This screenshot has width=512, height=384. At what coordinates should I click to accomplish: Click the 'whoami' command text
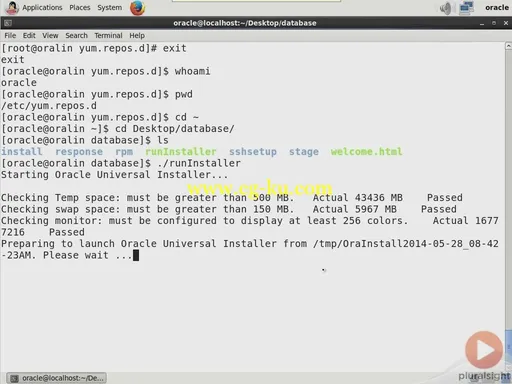tap(192, 71)
